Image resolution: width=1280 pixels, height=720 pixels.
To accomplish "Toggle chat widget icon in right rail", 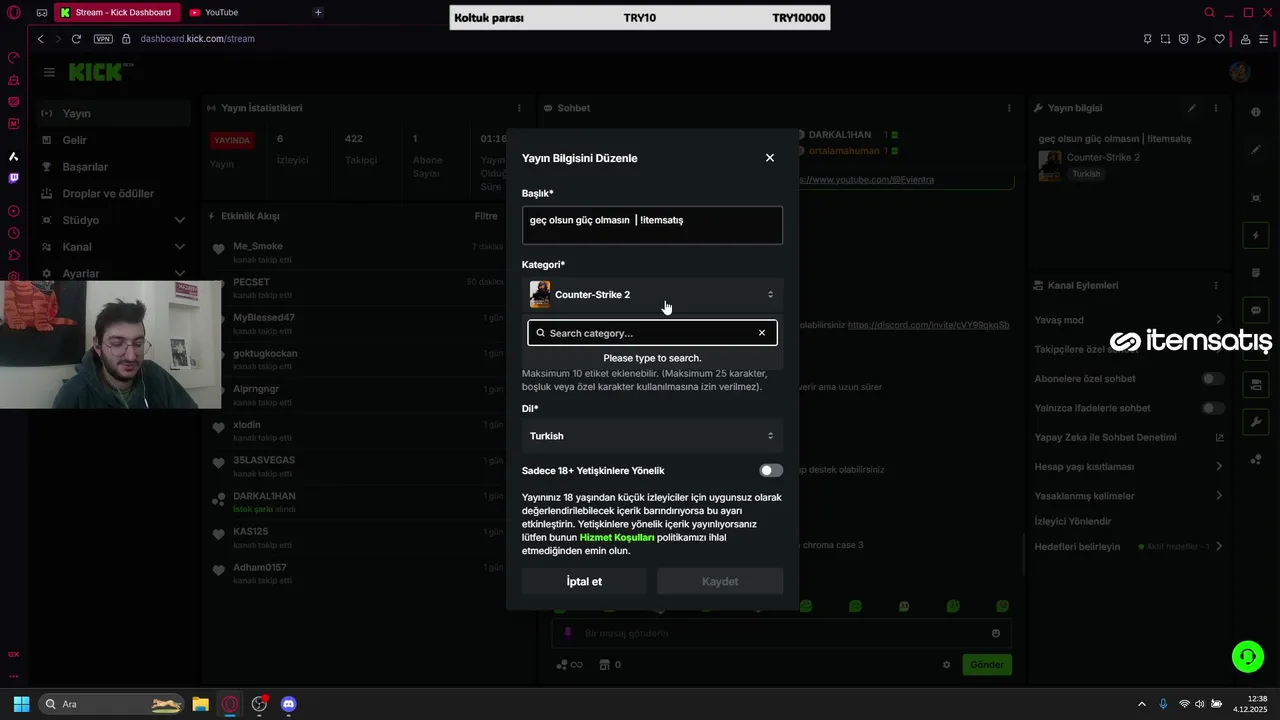I will pos(1256,310).
